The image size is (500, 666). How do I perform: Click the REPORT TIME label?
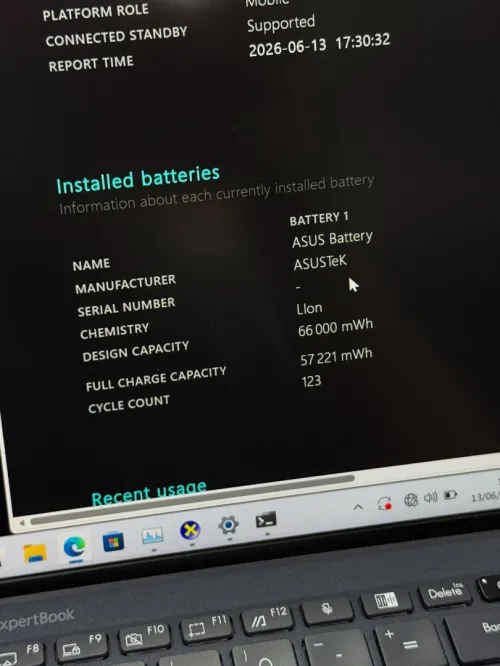pyautogui.click(x=91, y=64)
